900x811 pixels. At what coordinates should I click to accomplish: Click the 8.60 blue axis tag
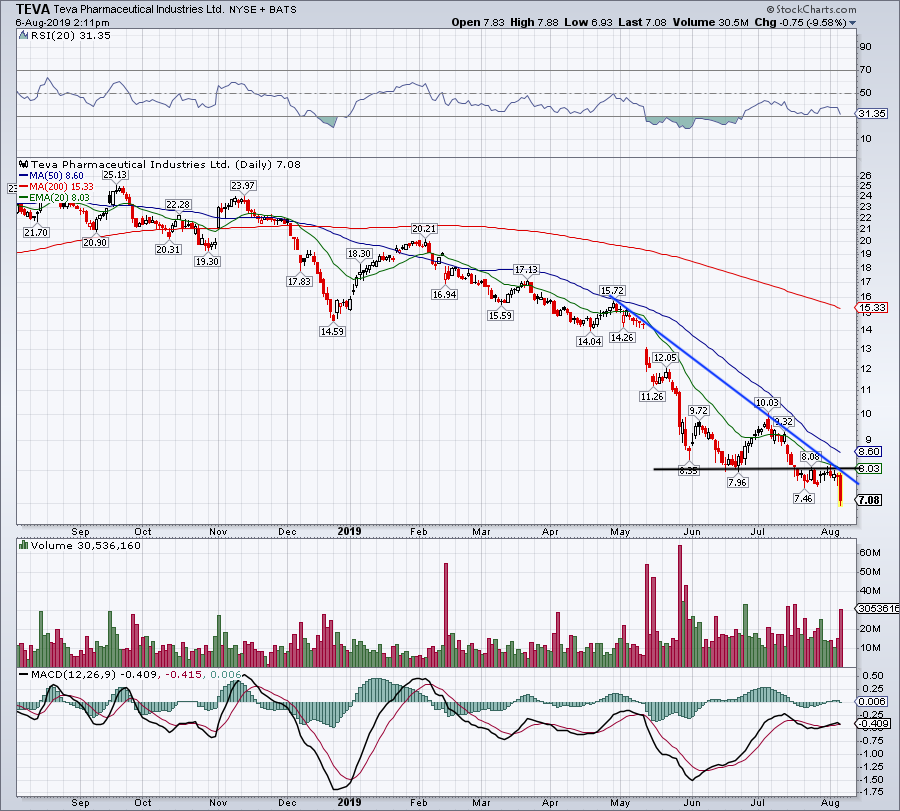869,452
